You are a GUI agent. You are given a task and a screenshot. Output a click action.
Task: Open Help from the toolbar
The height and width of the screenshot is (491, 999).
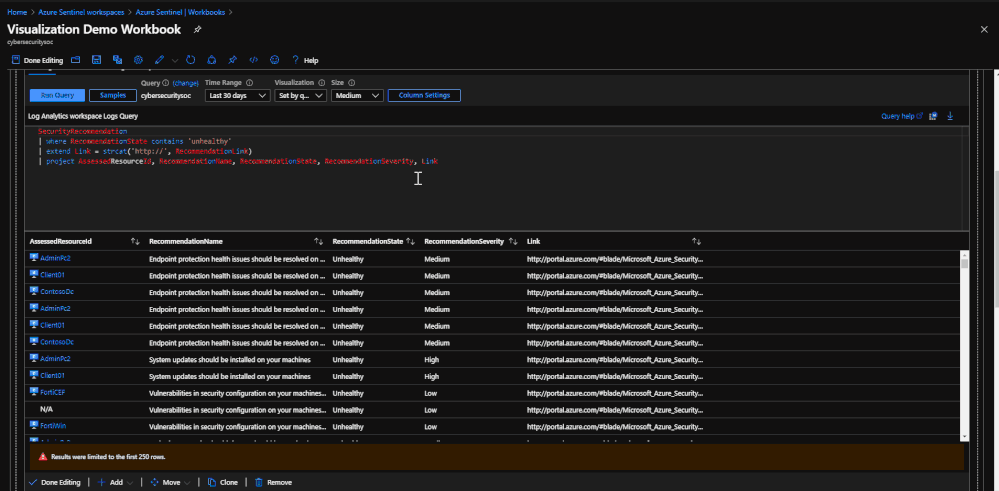click(305, 60)
